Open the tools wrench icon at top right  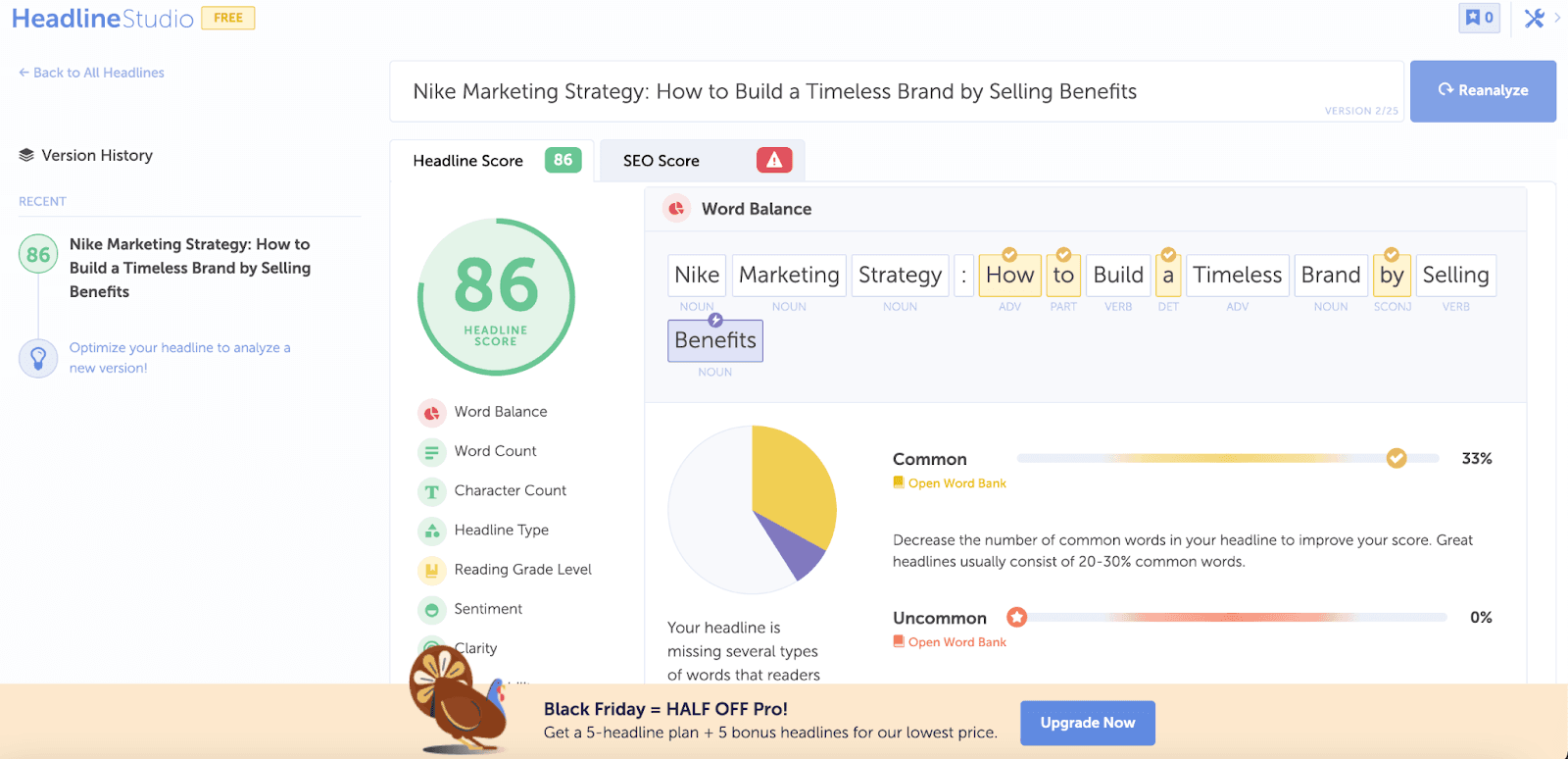click(1534, 18)
